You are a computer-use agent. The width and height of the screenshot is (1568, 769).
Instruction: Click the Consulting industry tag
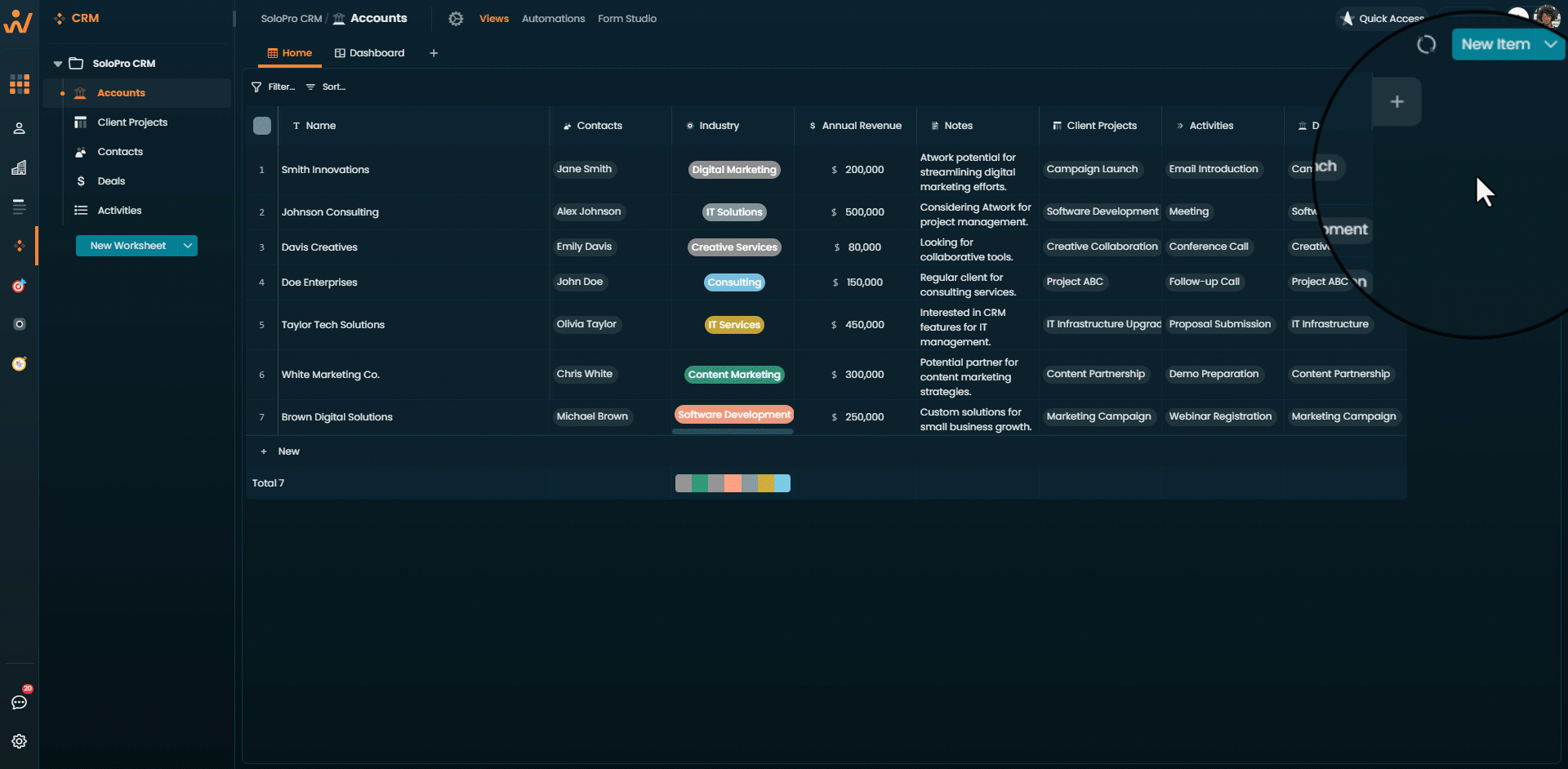734,282
